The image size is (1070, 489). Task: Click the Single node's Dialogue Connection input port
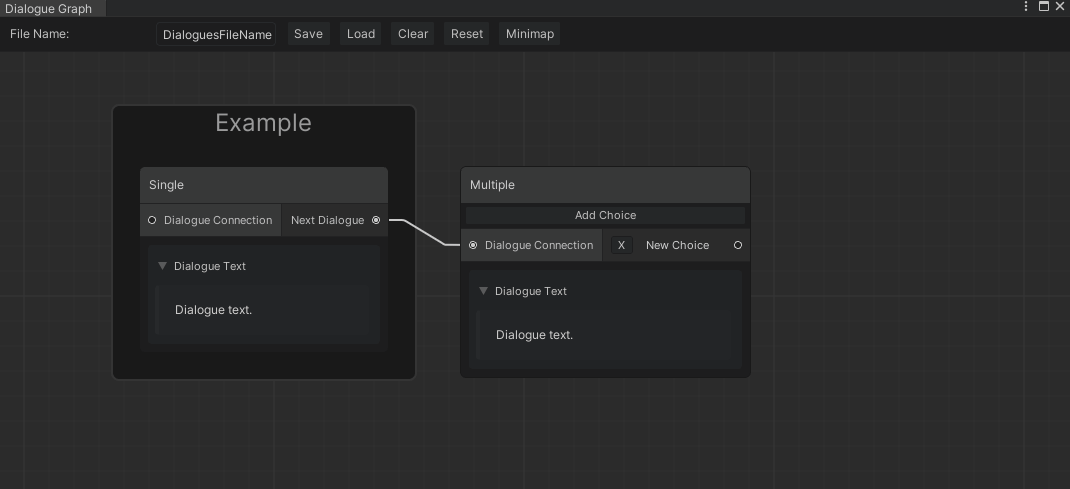(x=152, y=220)
